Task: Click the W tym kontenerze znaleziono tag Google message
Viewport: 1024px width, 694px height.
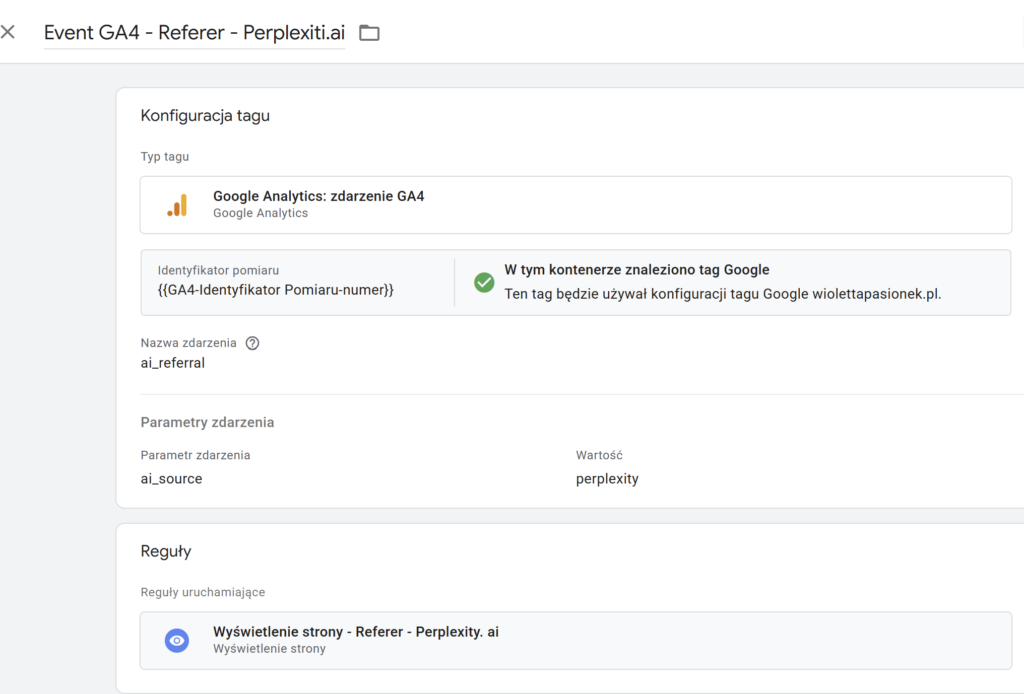Action: click(x=637, y=270)
